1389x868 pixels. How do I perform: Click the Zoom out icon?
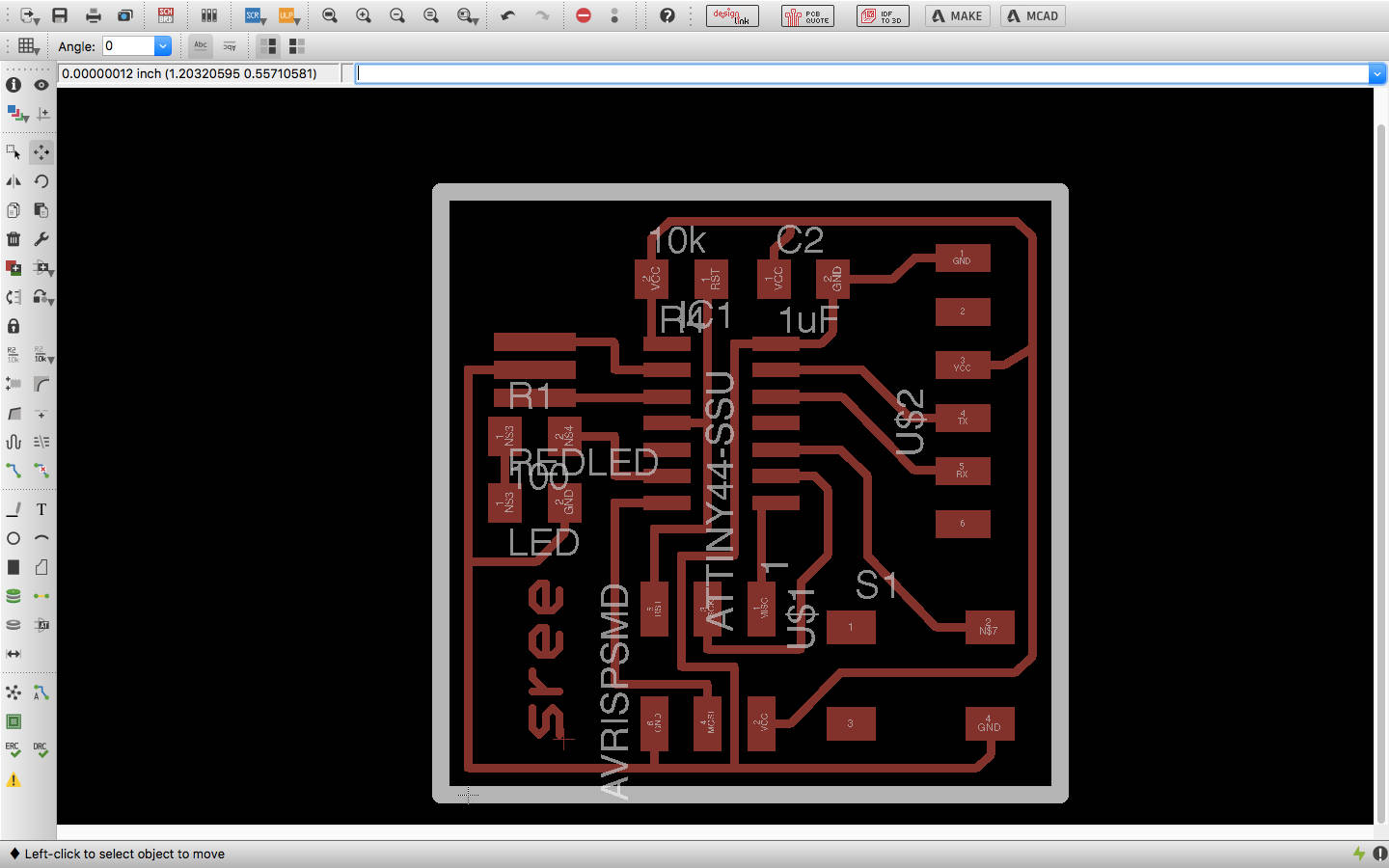click(x=396, y=15)
